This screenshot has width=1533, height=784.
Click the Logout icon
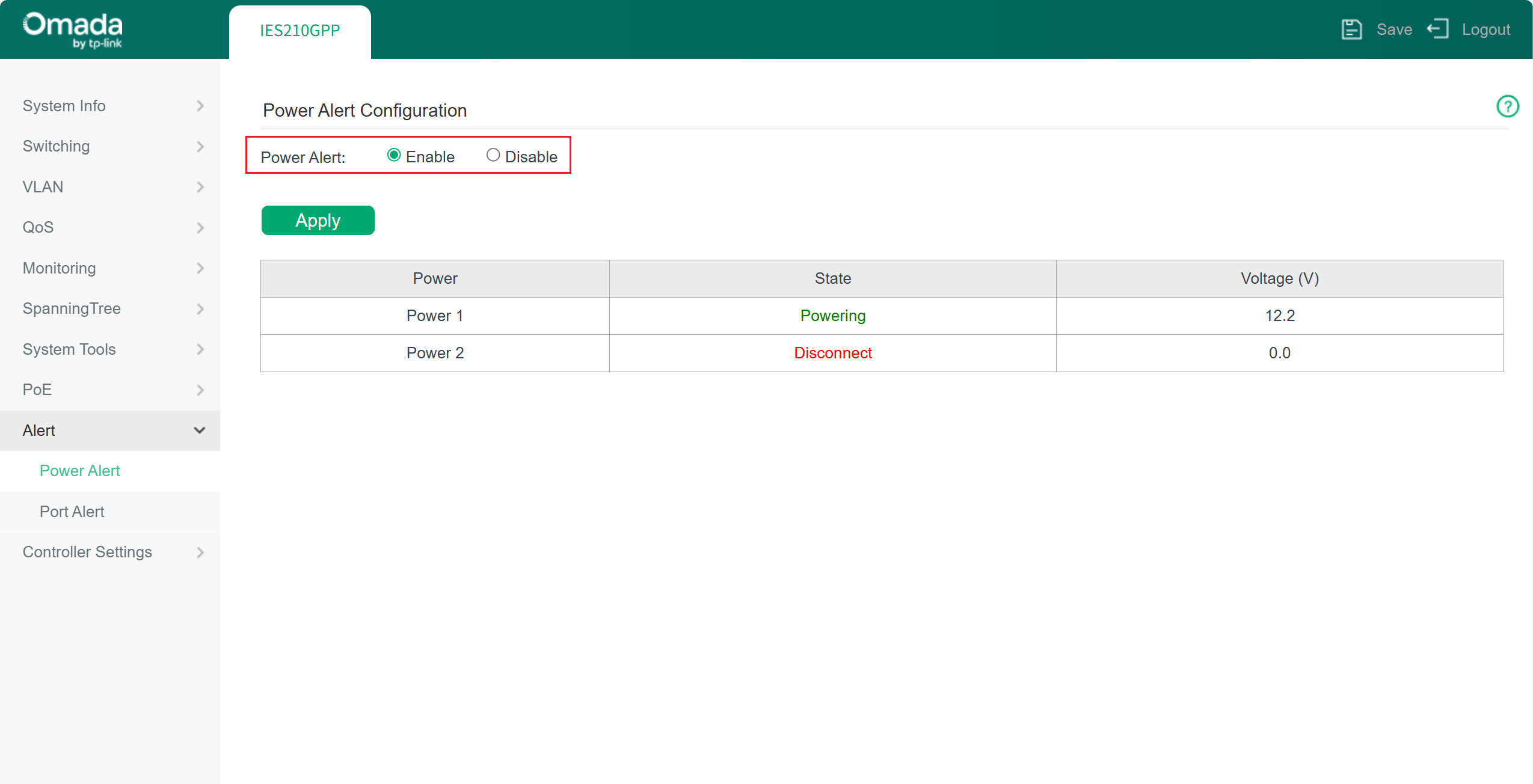[1439, 29]
